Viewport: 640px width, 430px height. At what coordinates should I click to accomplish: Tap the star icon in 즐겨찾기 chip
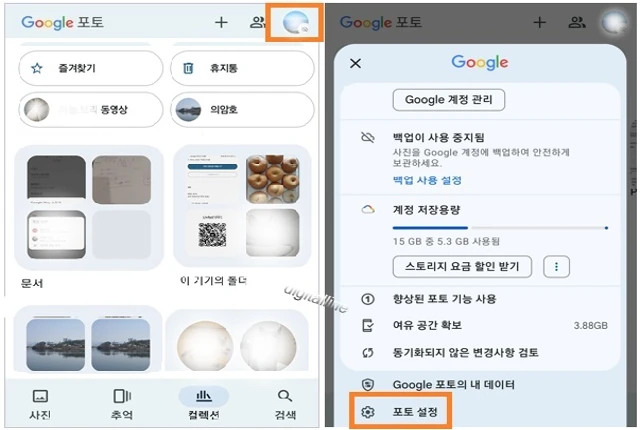(x=37, y=68)
